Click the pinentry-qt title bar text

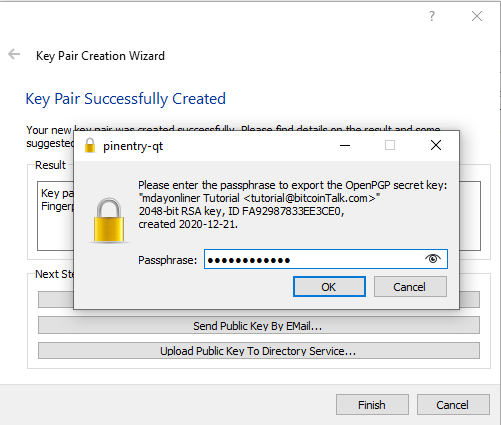click(x=133, y=146)
